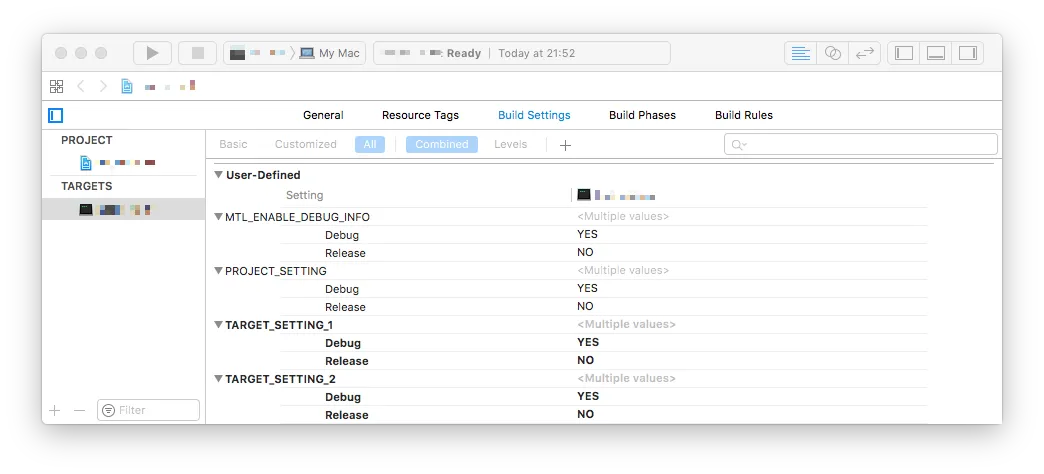Select the NO value of PROJECT_SETTING Release

(585, 306)
